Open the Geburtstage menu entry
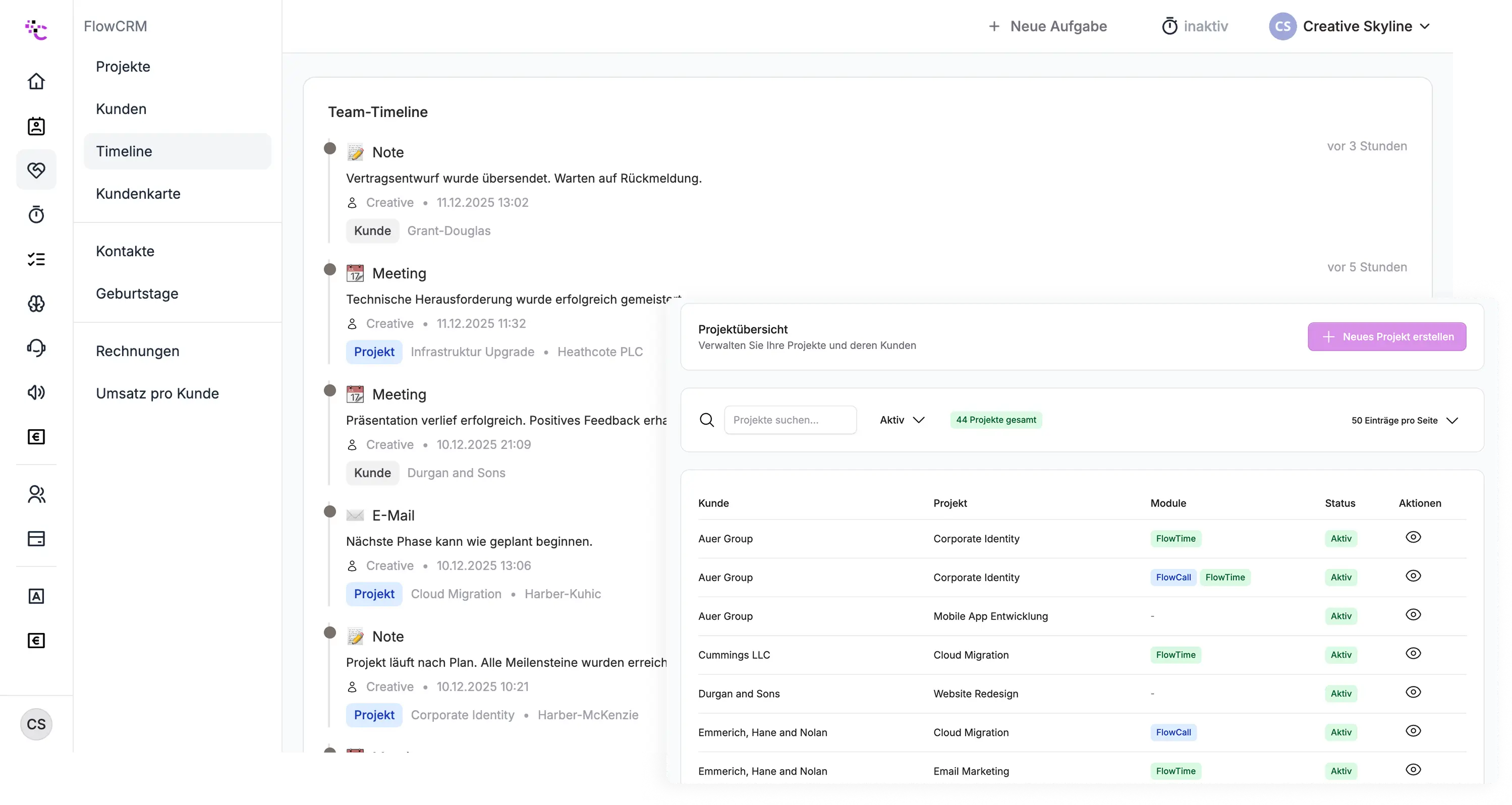1512x805 pixels. coord(137,294)
